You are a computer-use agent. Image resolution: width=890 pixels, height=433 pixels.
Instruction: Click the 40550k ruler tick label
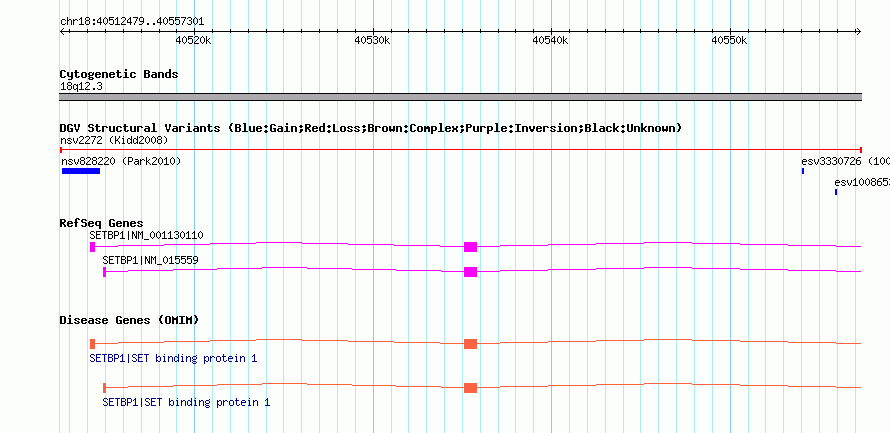729,40
